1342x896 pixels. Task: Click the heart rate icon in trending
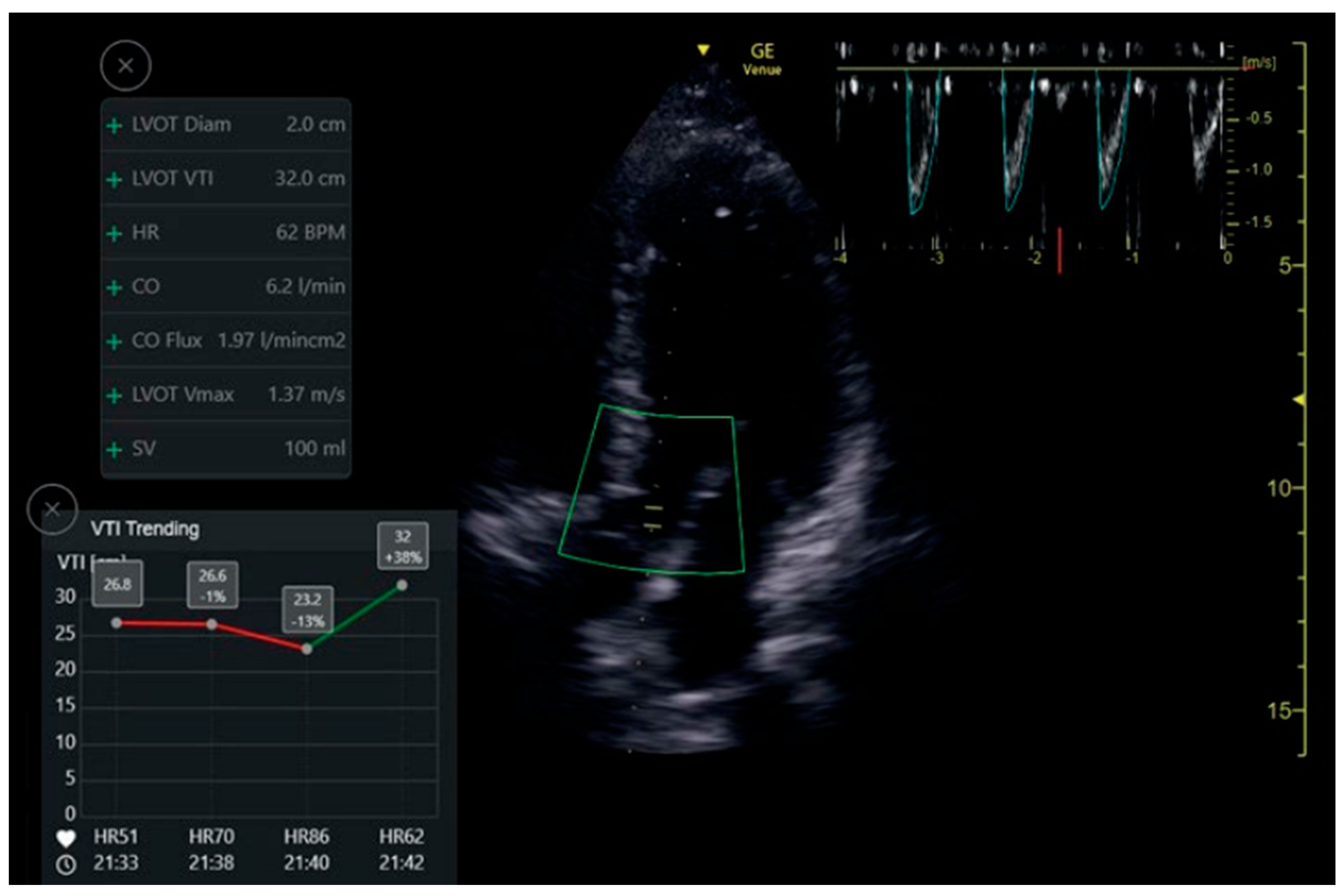coord(66,838)
